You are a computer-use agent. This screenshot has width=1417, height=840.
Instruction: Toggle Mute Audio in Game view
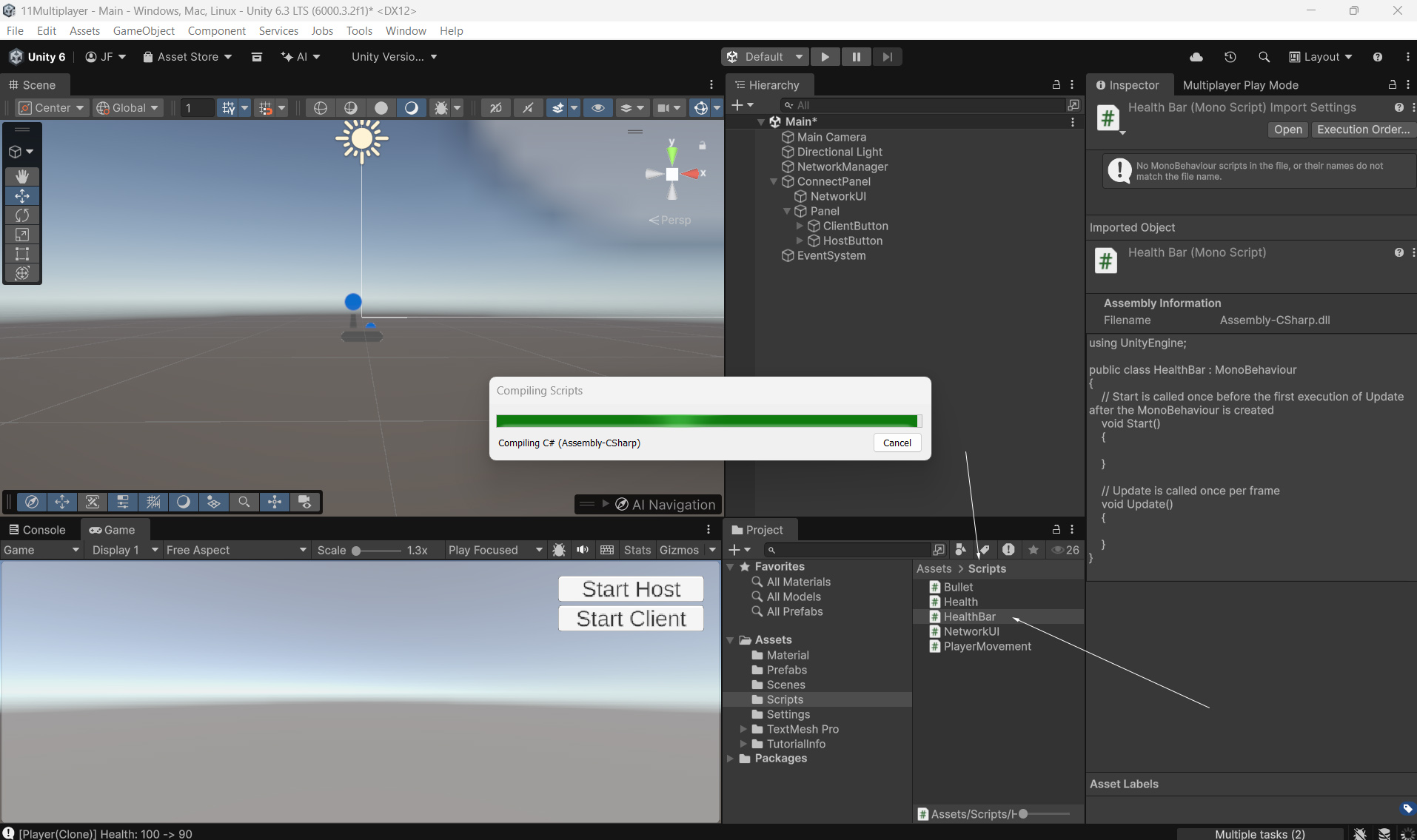tap(583, 550)
